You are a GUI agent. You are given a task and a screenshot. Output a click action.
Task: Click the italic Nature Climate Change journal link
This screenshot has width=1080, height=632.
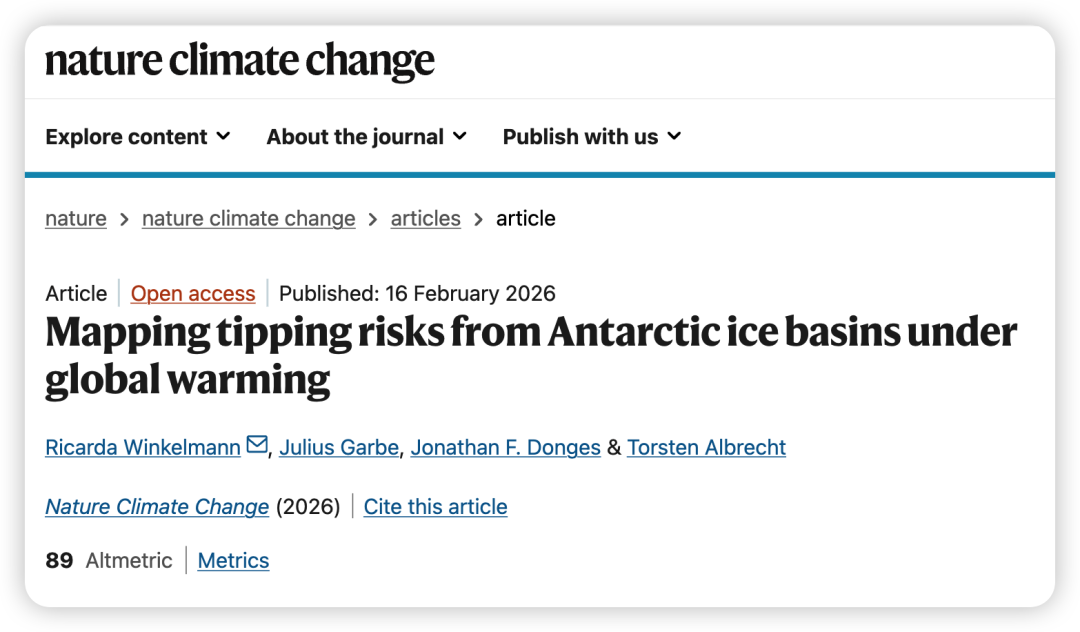tap(157, 507)
